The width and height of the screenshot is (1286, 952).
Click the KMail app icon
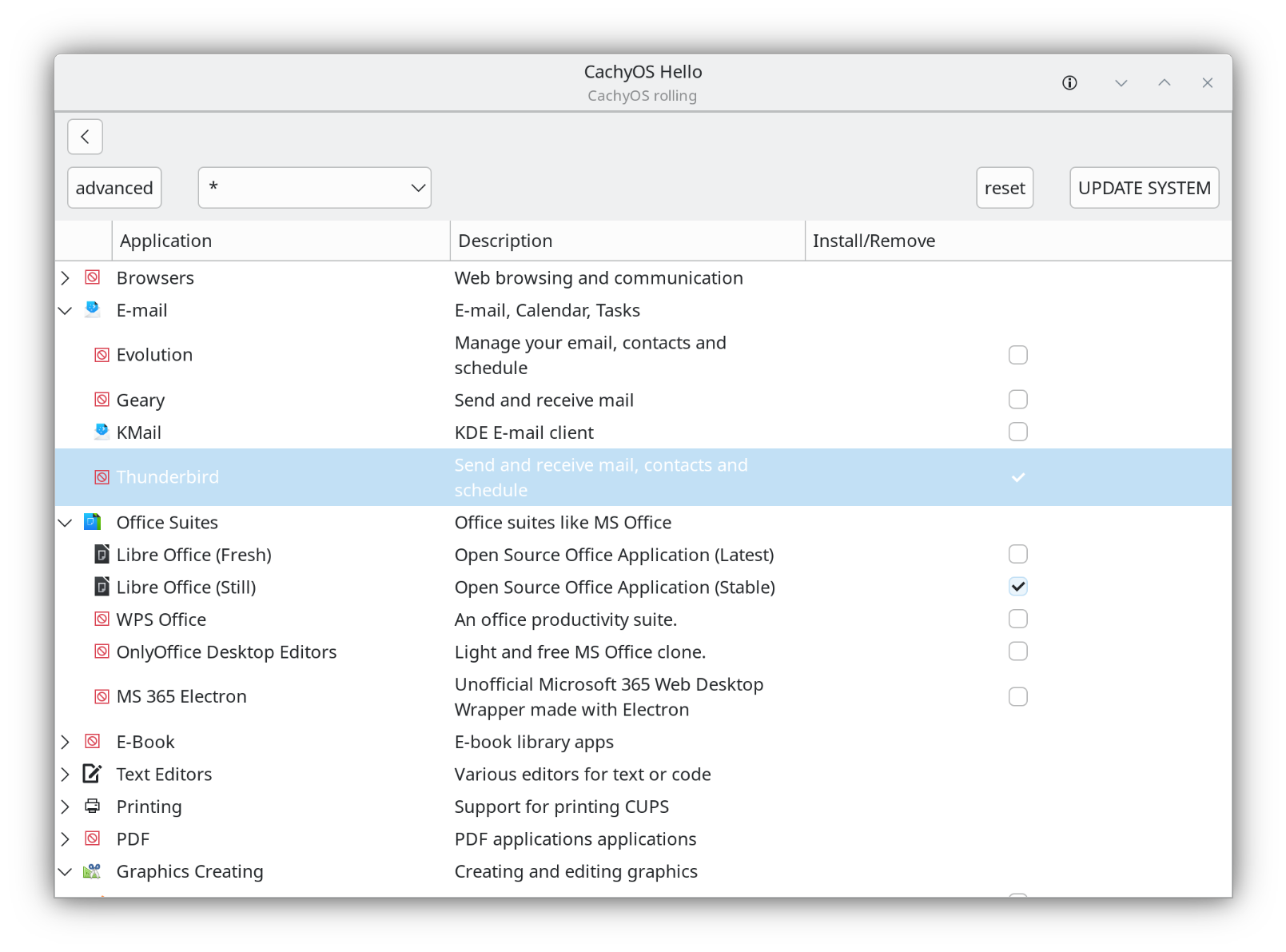[102, 432]
